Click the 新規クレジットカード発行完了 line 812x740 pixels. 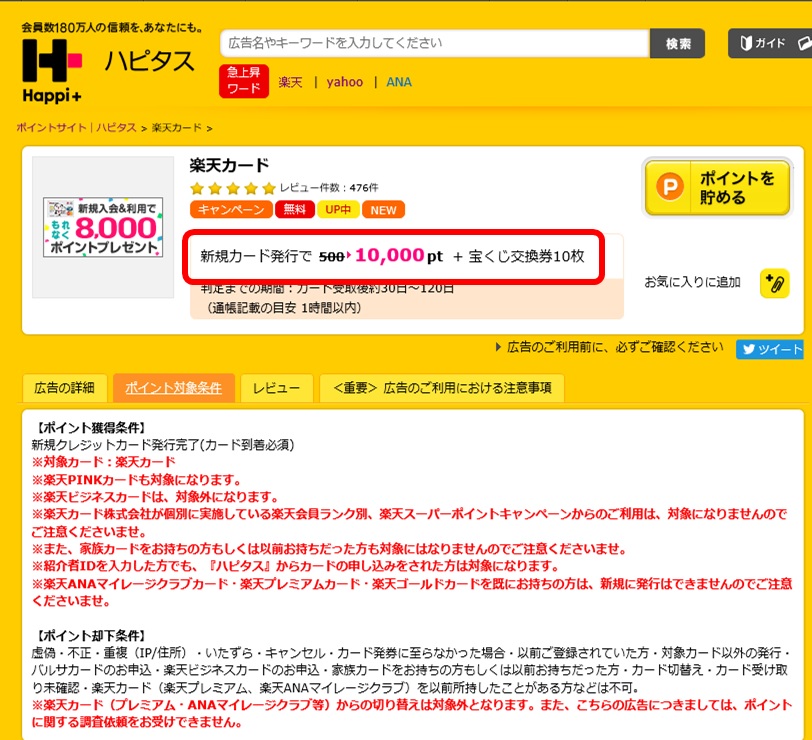click(x=163, y=445)
